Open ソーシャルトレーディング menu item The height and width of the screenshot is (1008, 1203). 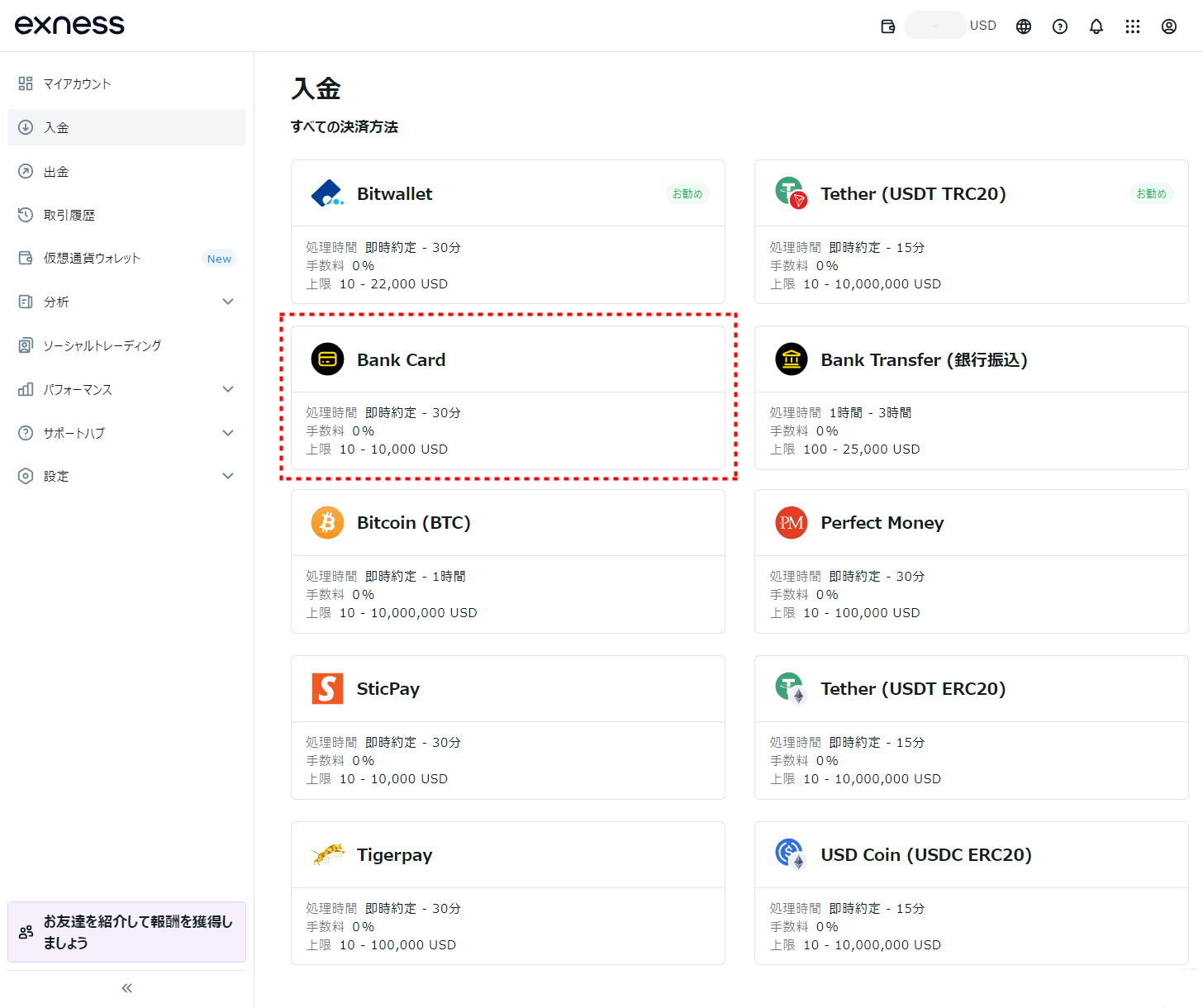(x=127, y=345)
